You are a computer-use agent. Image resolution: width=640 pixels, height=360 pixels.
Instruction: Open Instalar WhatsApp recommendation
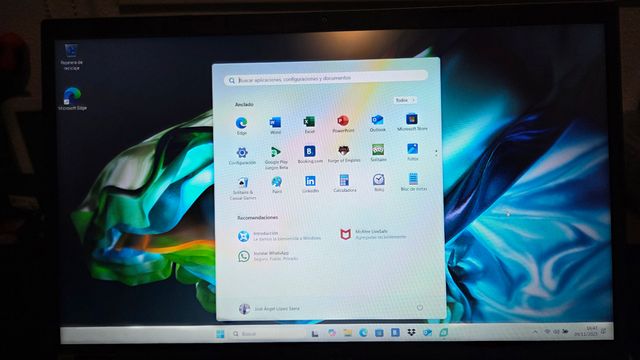(269, 256)
